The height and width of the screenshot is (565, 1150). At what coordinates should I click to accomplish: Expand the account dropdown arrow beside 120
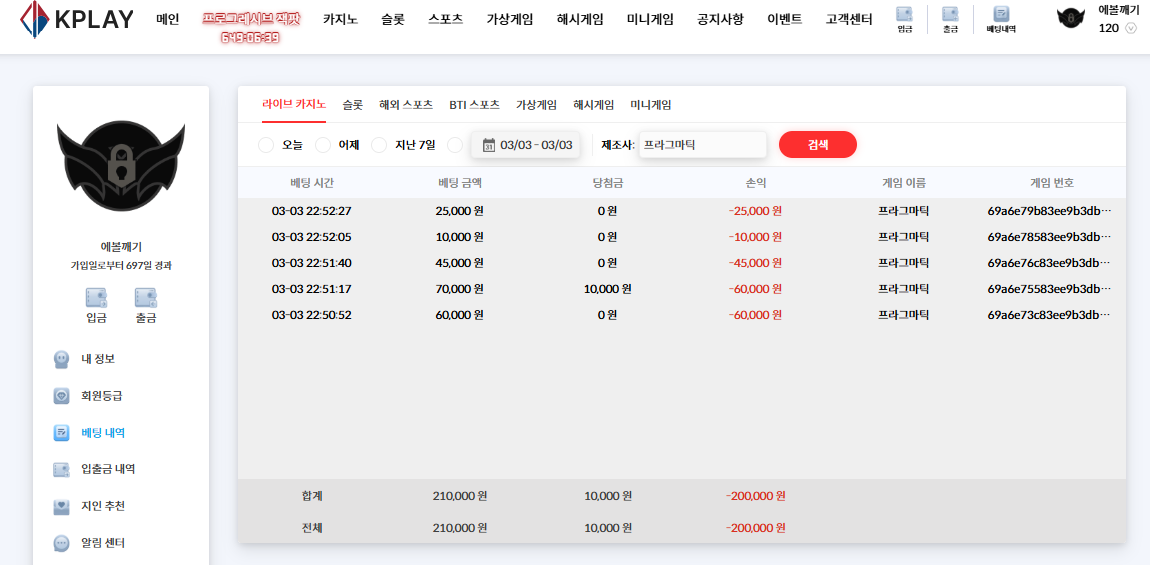point(1131,28)
